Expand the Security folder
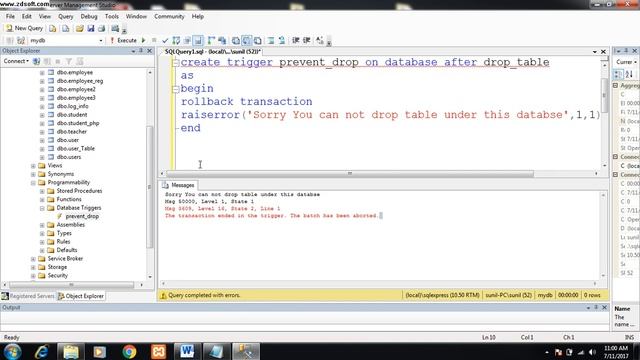 pyautogui.click(x=33, y=276)
